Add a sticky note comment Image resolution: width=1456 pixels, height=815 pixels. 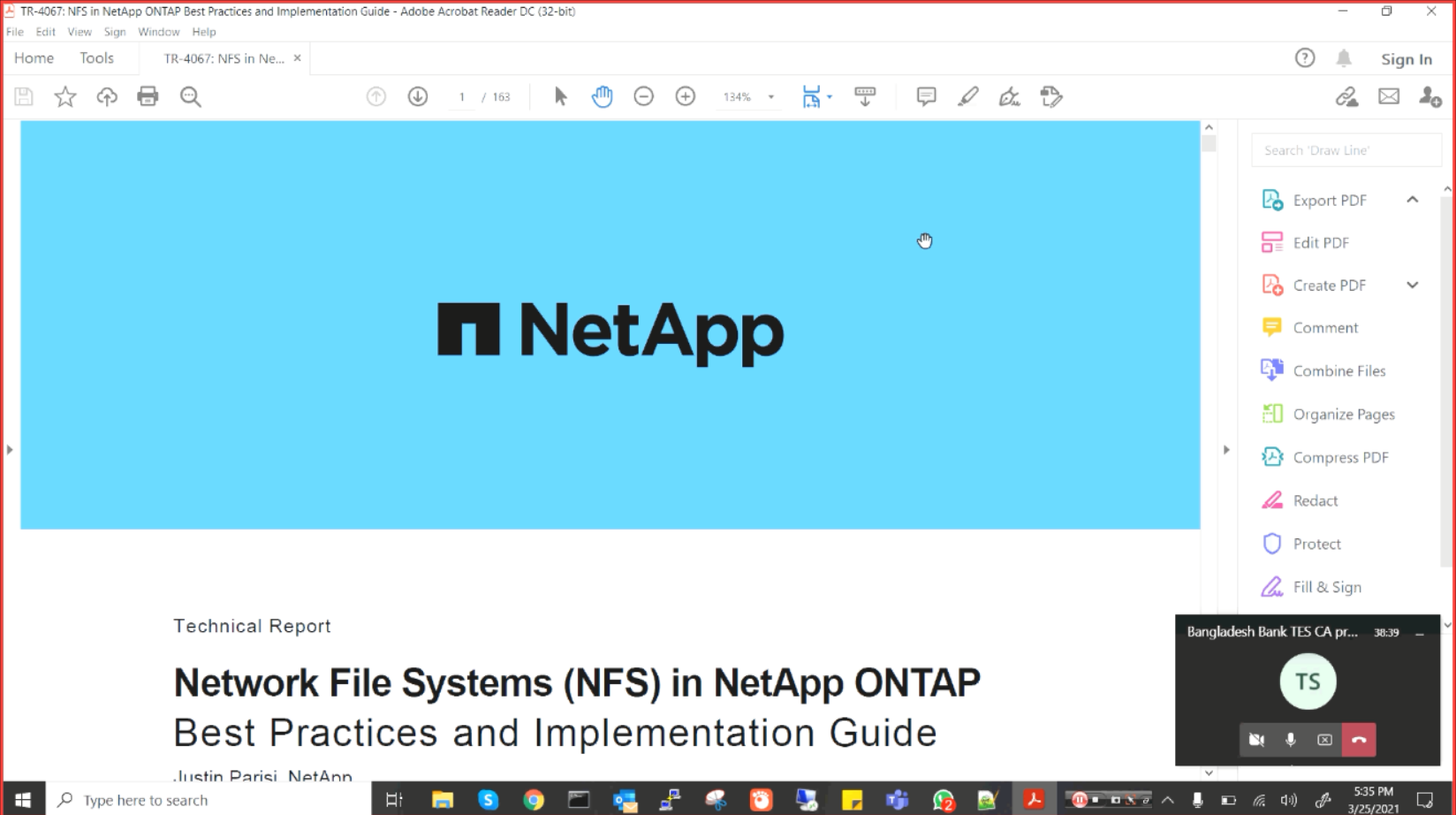[926, 96]
